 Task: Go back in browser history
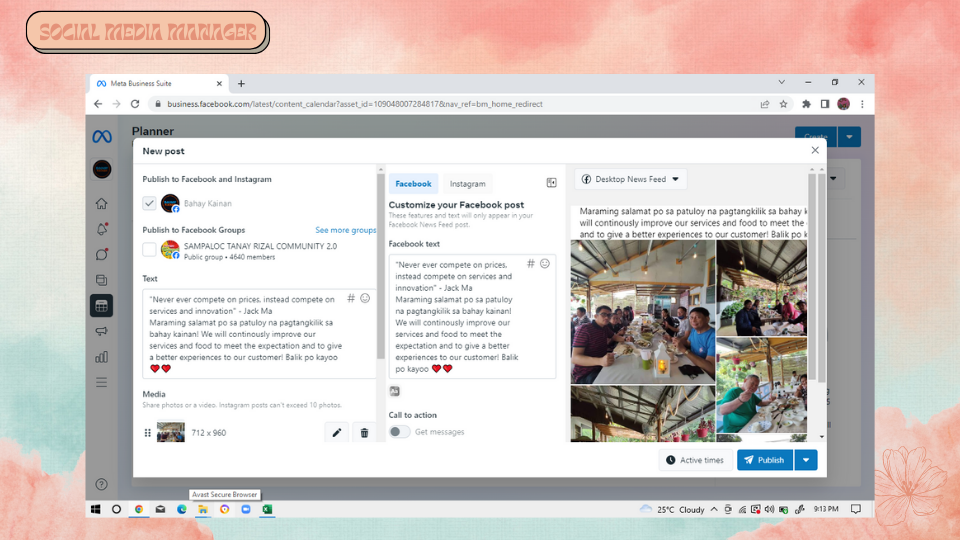pyautogui.click(x=98, y=104)
